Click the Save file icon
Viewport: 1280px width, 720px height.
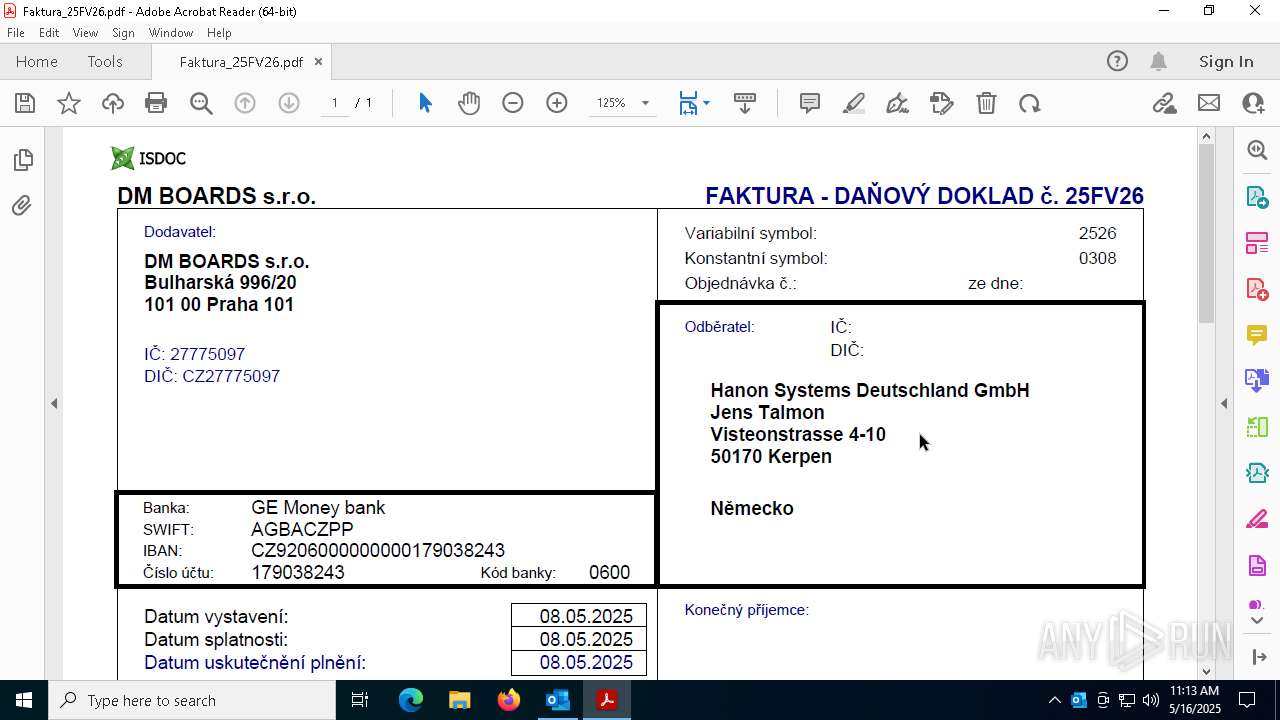click(25, 103)
